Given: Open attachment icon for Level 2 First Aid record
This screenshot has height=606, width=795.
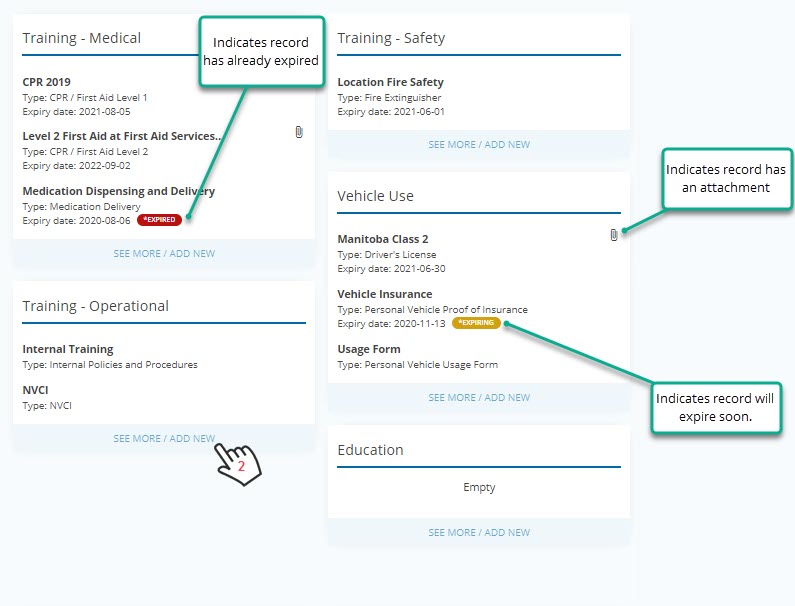Looking at the screenshot, I should pos(299,132).
